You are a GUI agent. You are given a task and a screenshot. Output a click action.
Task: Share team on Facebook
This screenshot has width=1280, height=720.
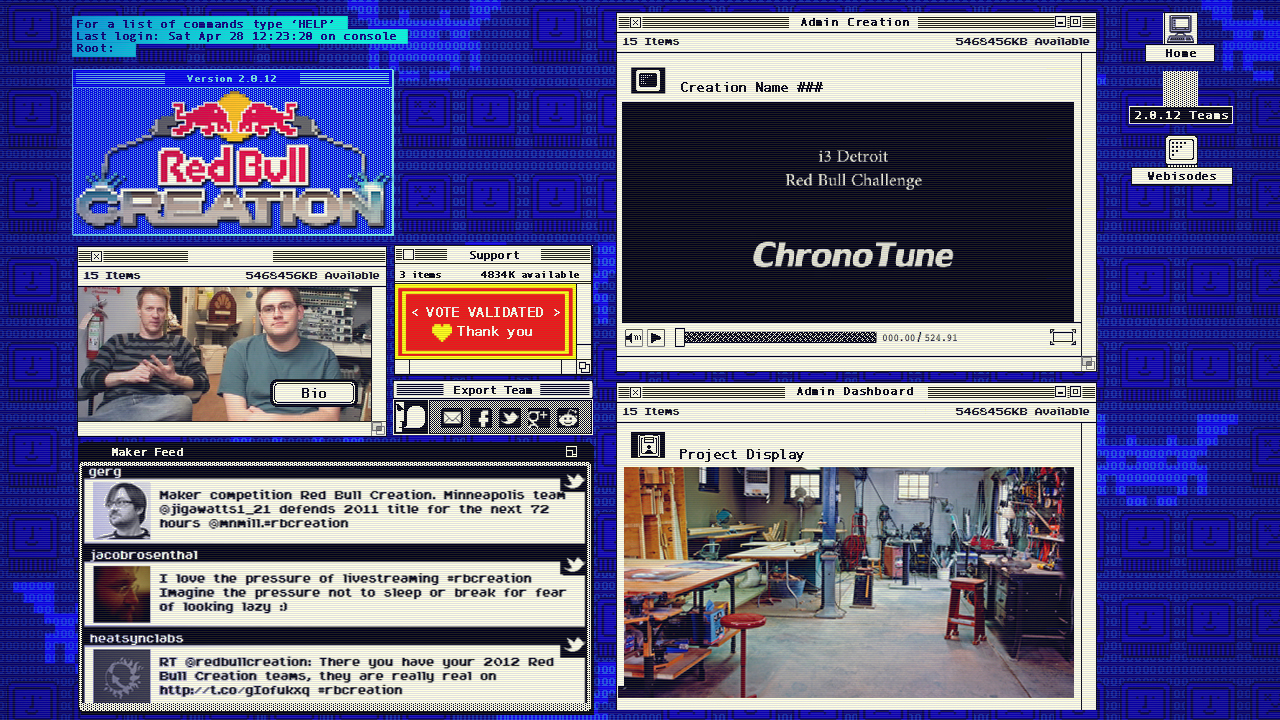tap(481, 418)
